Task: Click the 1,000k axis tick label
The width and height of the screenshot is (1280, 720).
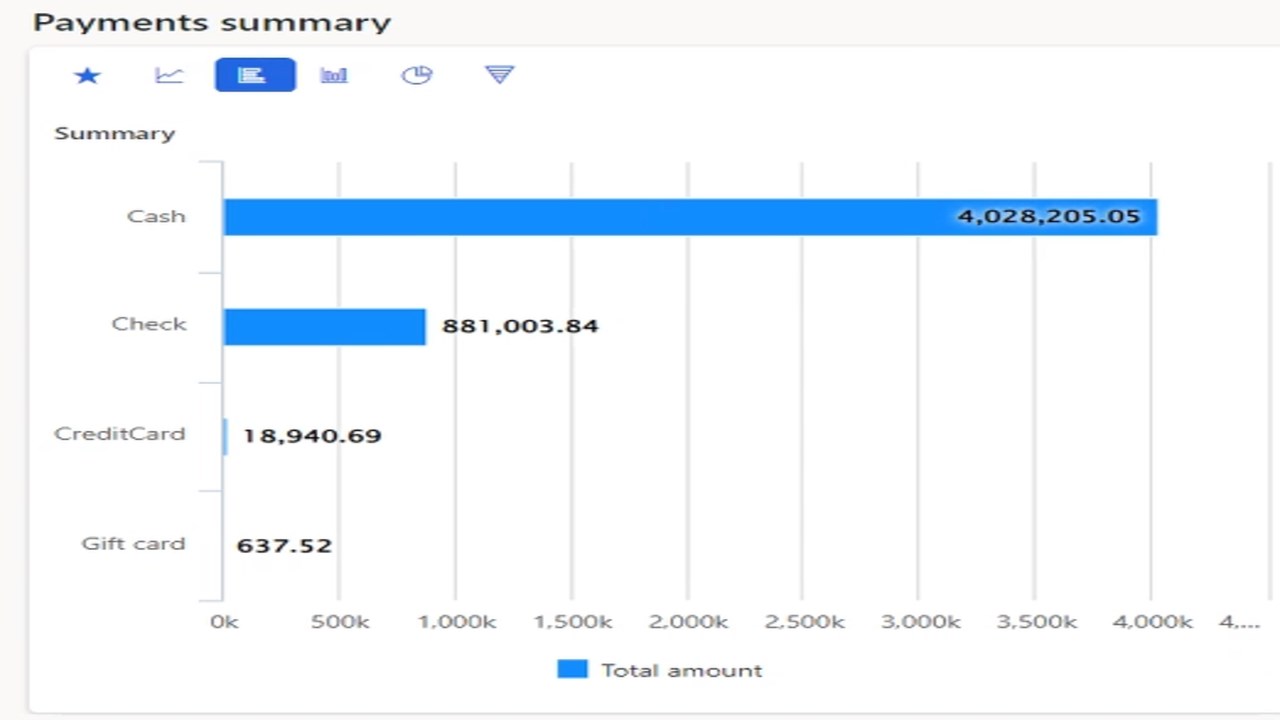Action: coord(456,622)
